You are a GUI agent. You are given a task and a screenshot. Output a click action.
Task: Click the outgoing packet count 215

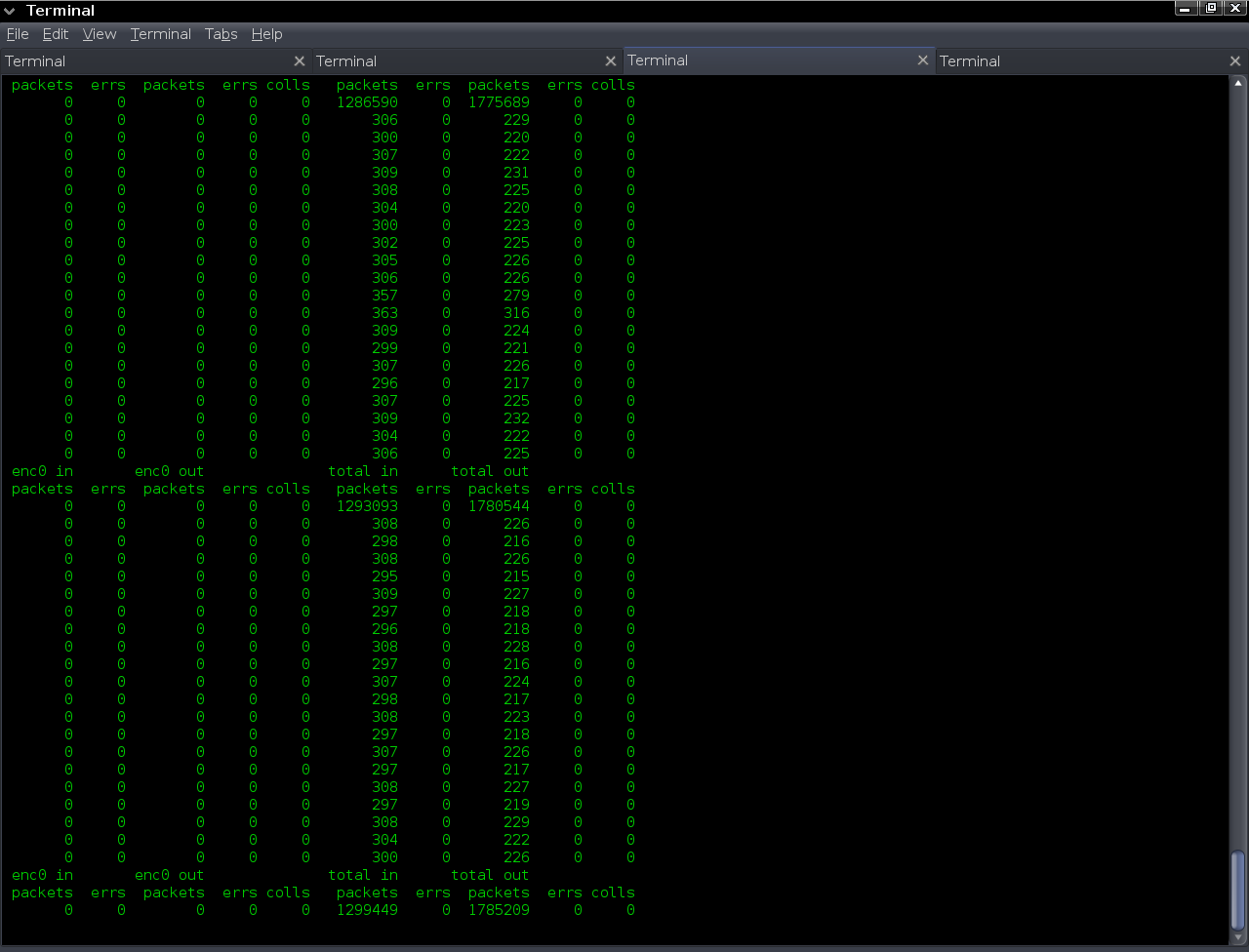pyautogui.click(x=516, y=576)
